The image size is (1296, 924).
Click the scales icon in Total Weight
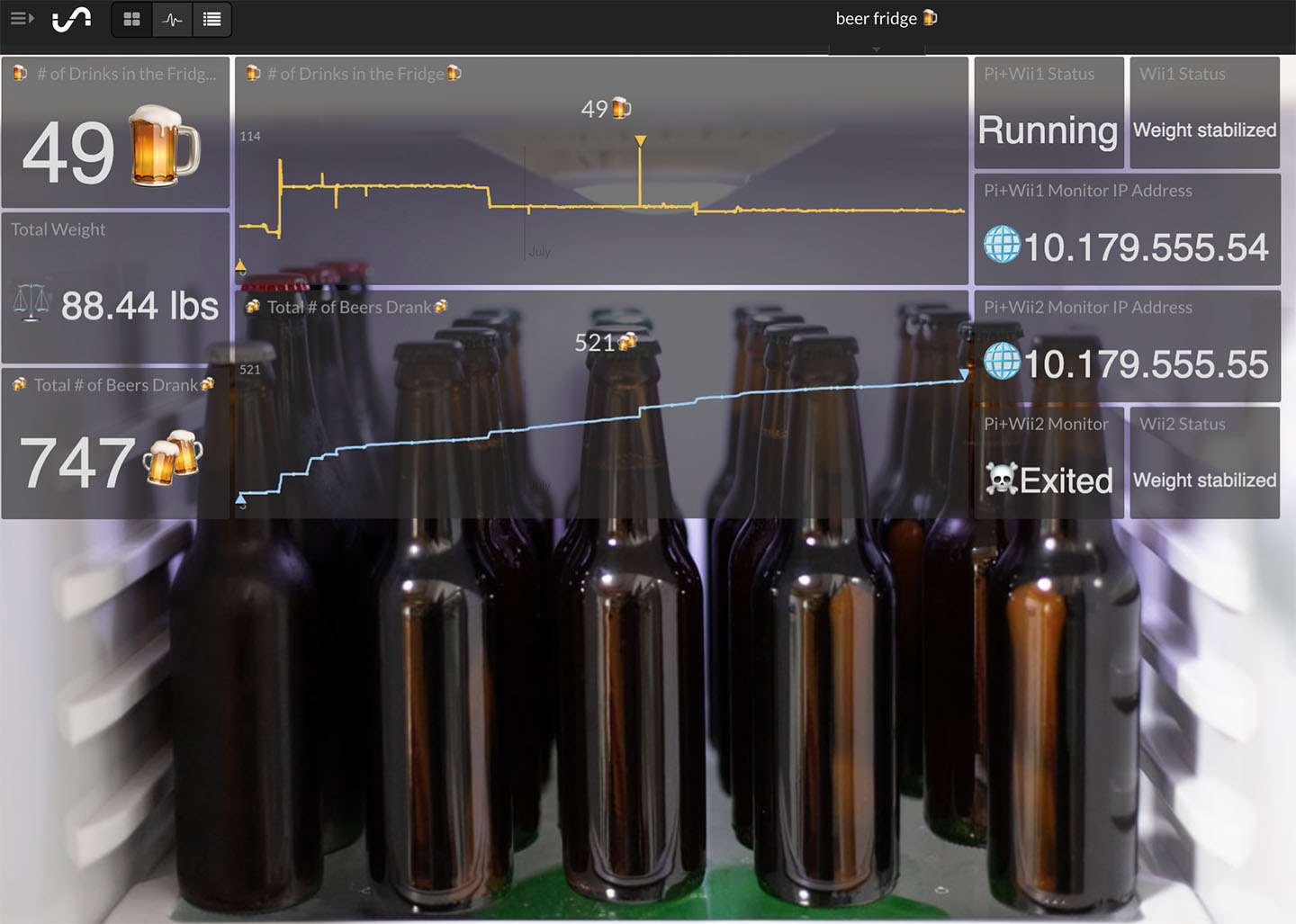click(x=31, y=304)
